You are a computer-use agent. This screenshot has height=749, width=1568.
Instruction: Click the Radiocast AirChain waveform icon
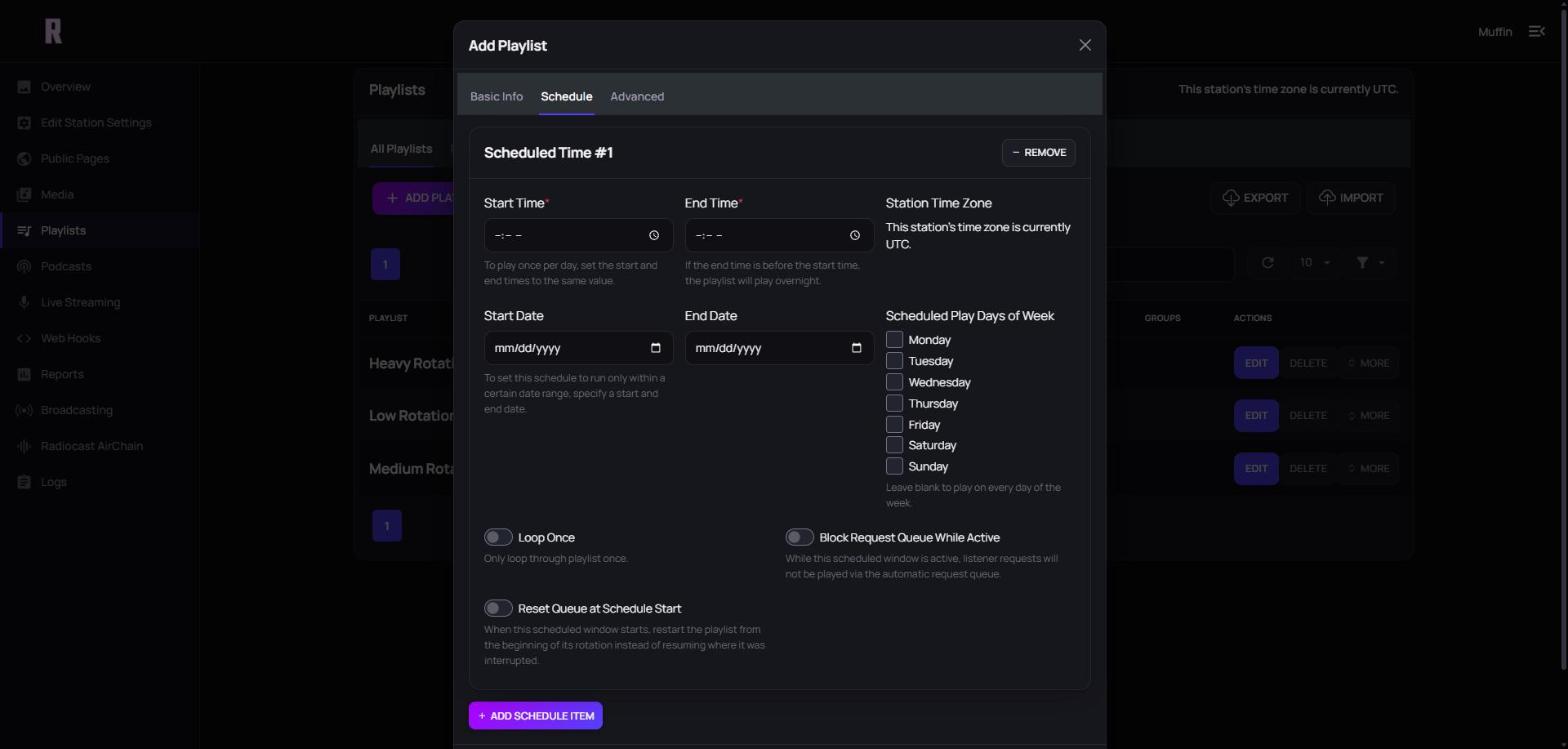(24, 447)
